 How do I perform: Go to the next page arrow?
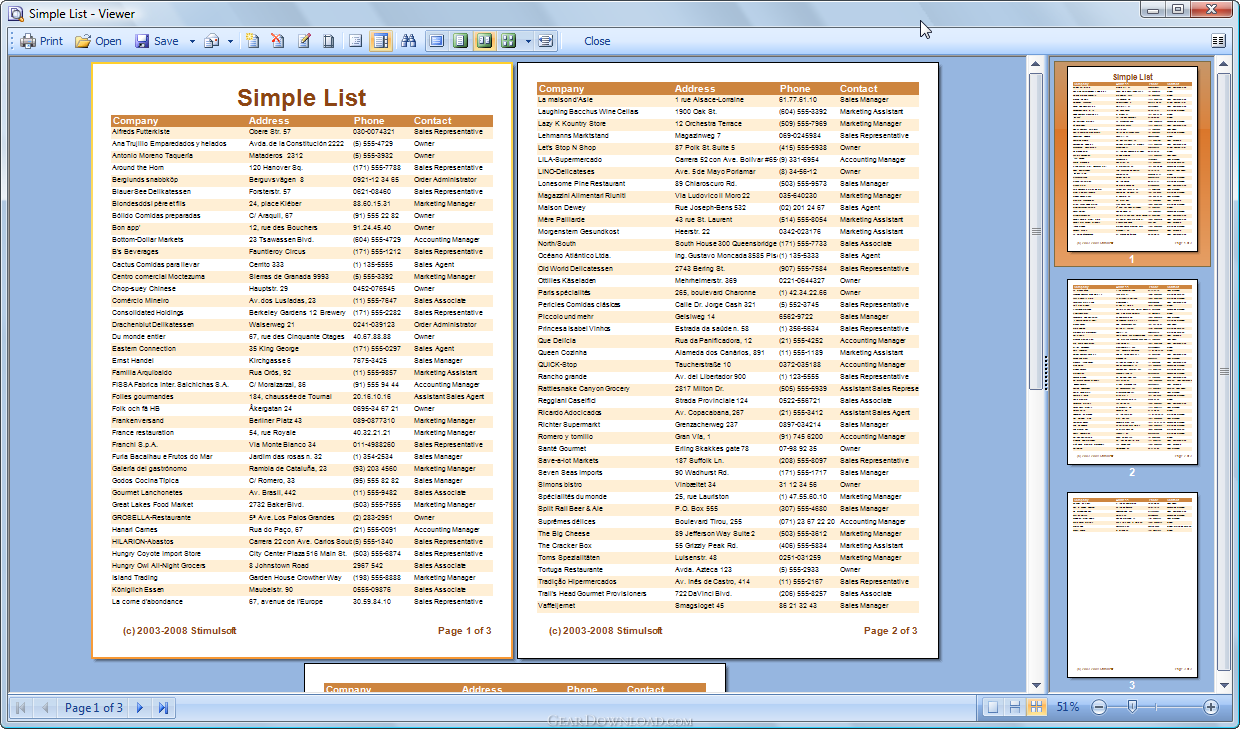140,707
